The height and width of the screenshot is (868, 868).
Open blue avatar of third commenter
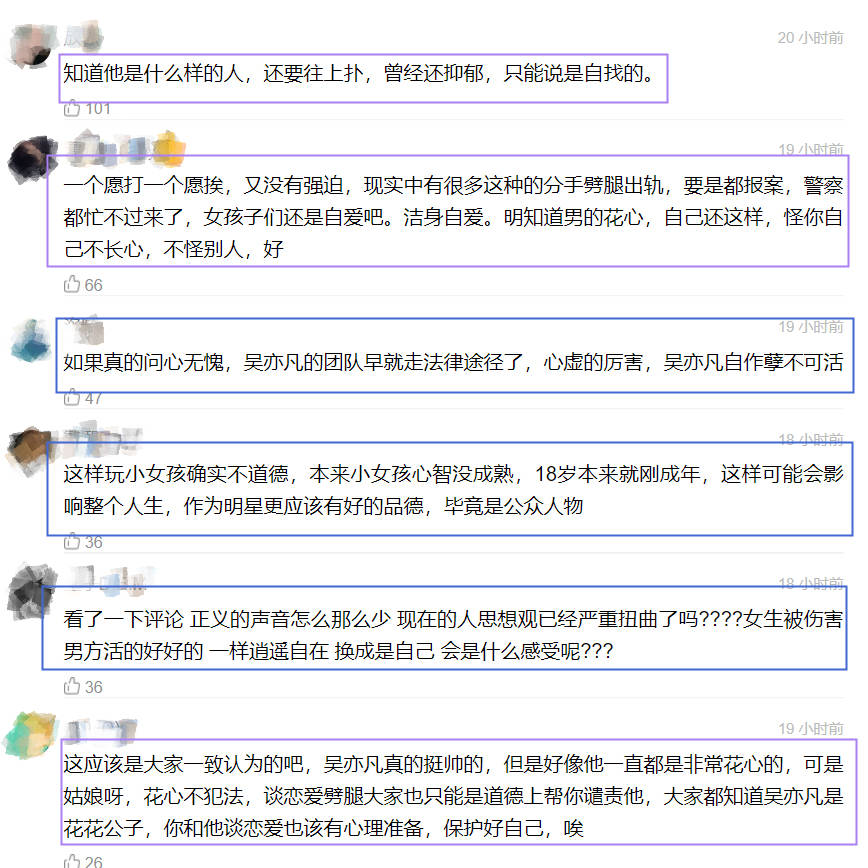32,339
